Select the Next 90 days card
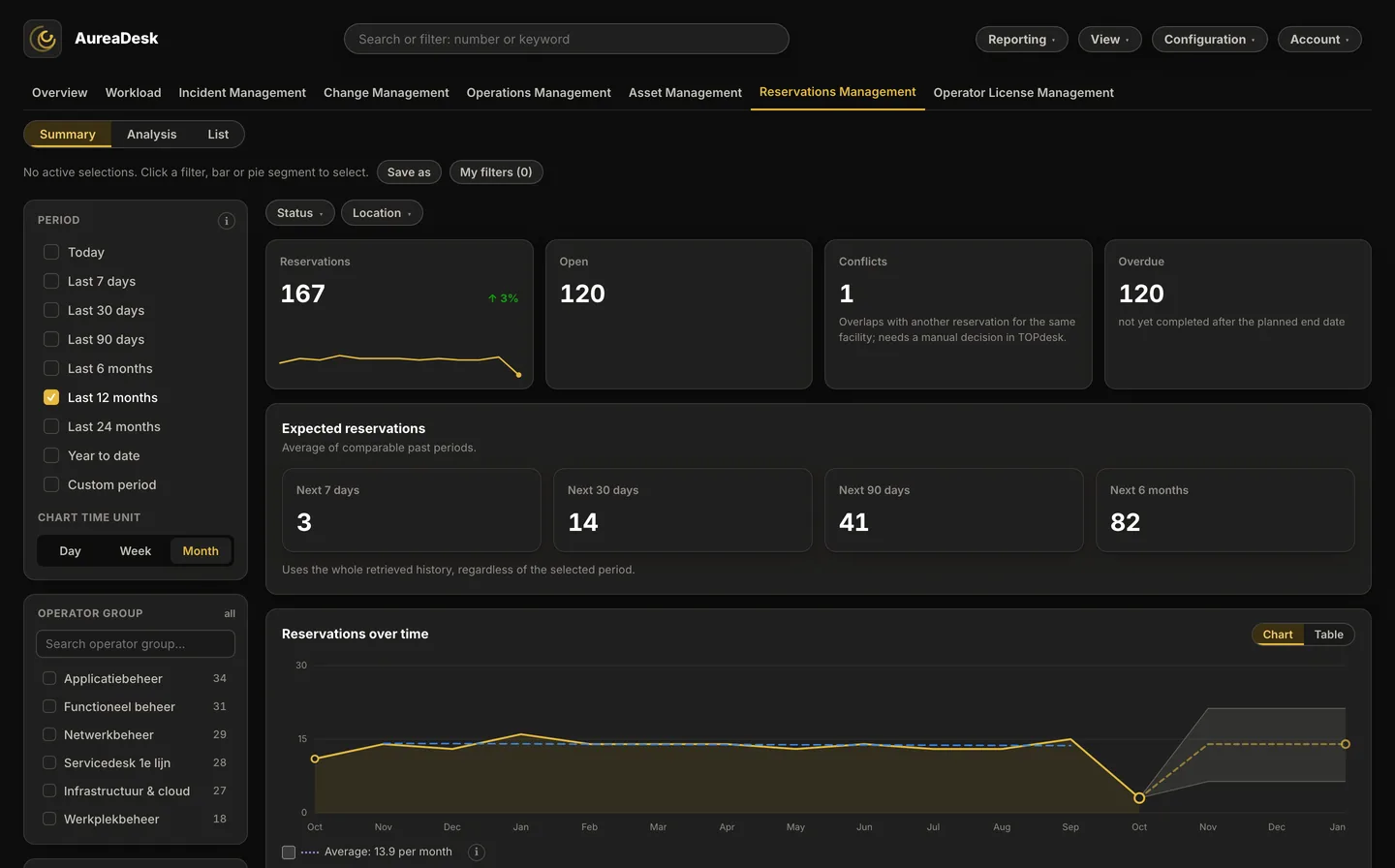This screenshot has width=1395, height=868. click(954, 511)
